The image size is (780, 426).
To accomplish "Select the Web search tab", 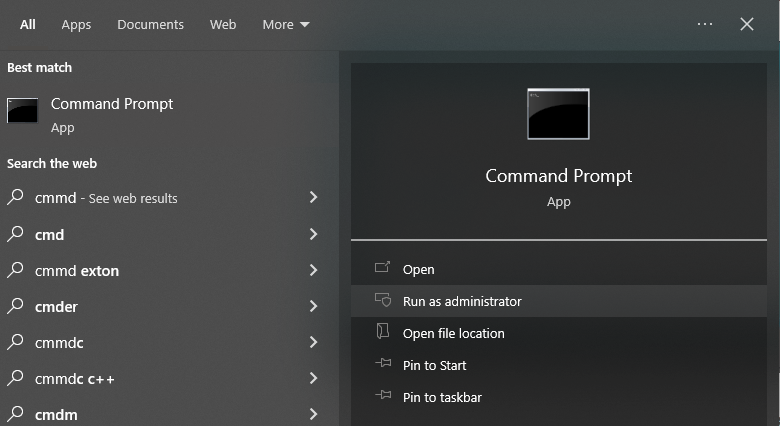I will (x=223, y=24).
